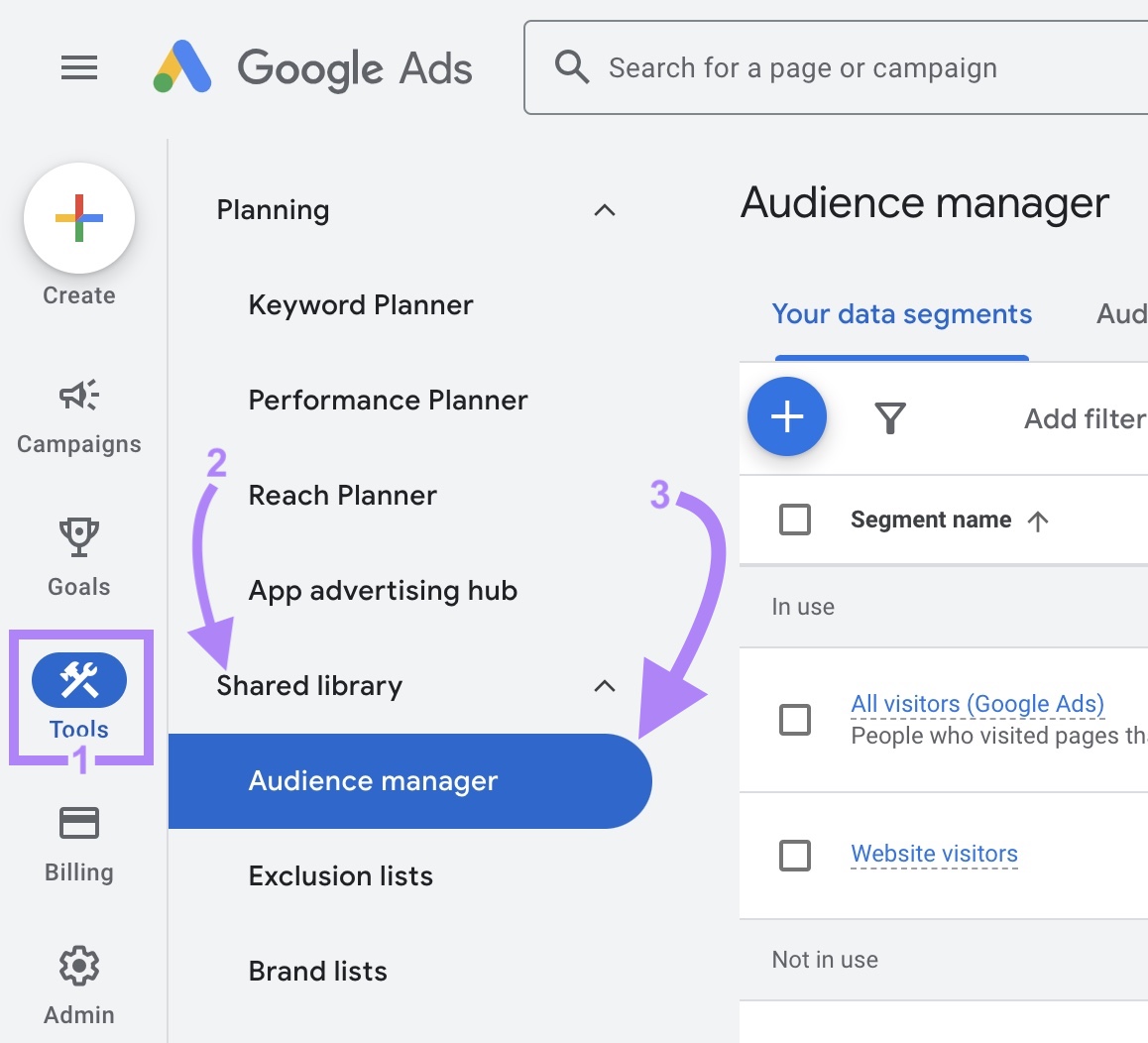This screenshot has width=1148, height=1043.
Task: Click the search for a page field
Action: 803,67
